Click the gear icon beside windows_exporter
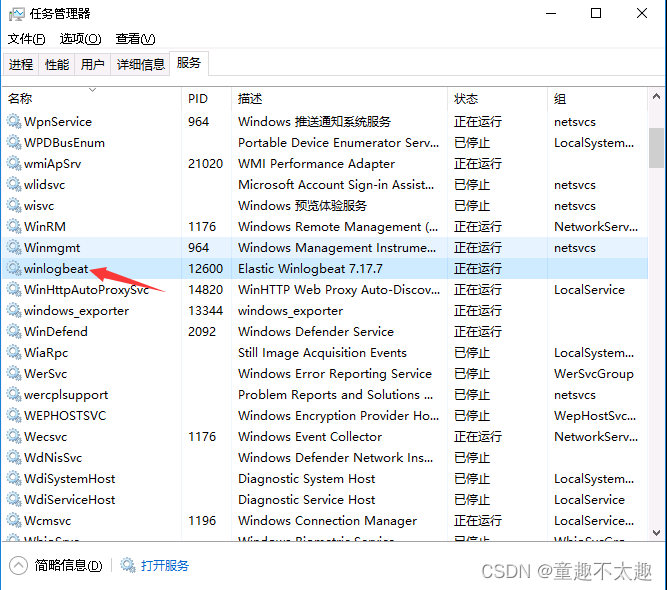Image resolution: width=667 pixels, height=590 pixels. pyautogui.click(x=14, y=311)
